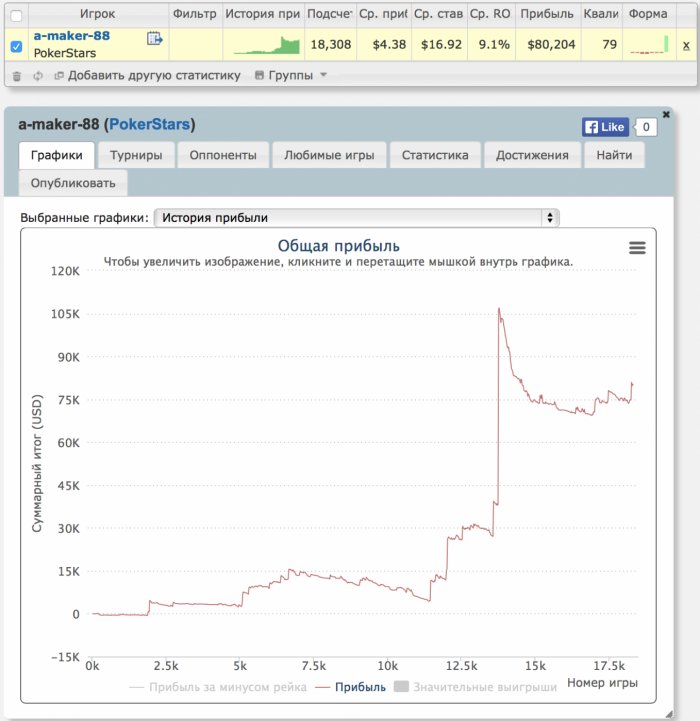Click the panel resize grip corner
The image size is (700, 721).
pos(669,714)
